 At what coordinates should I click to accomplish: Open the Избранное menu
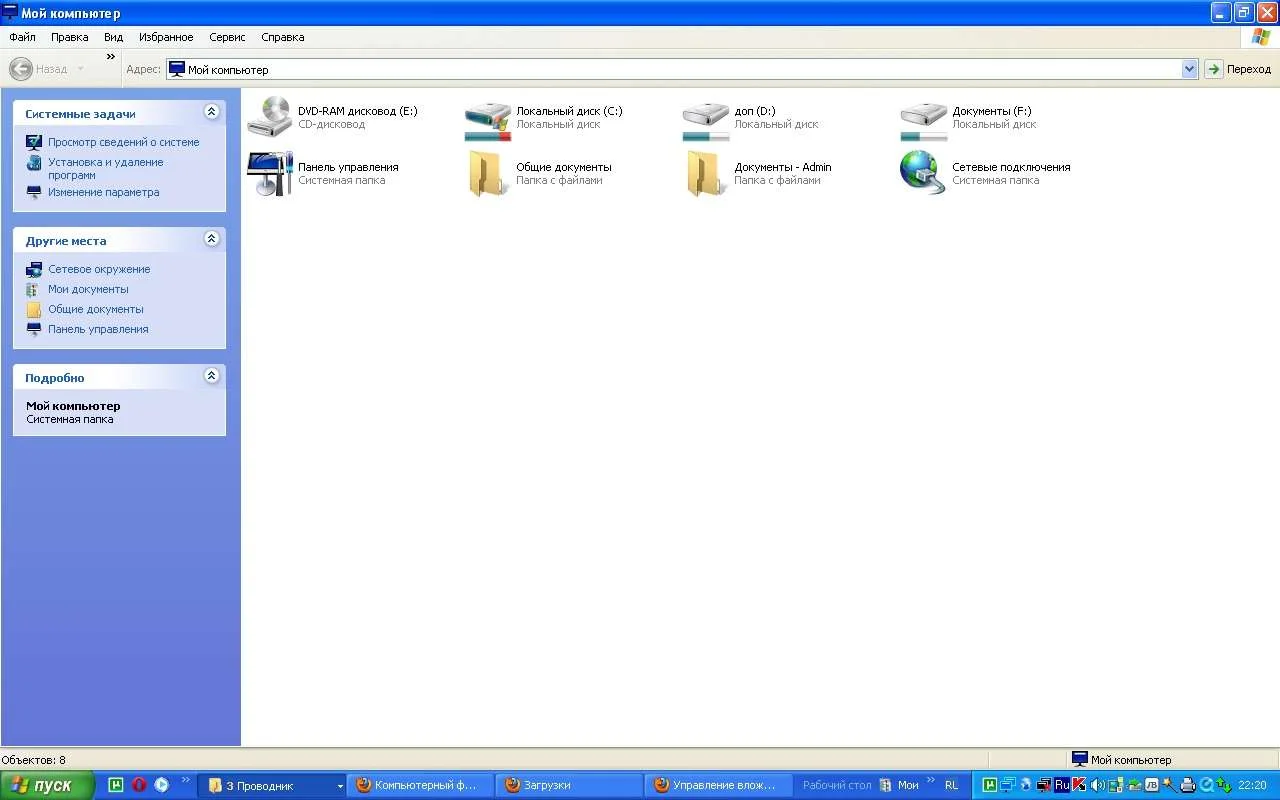click(167, 37)
